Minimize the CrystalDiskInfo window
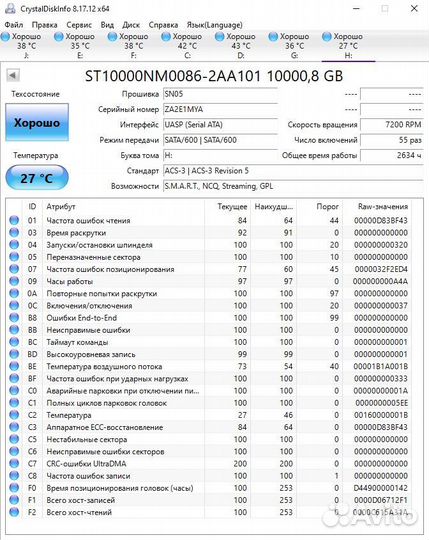This screenshot has width=429, height=540. 357,9
